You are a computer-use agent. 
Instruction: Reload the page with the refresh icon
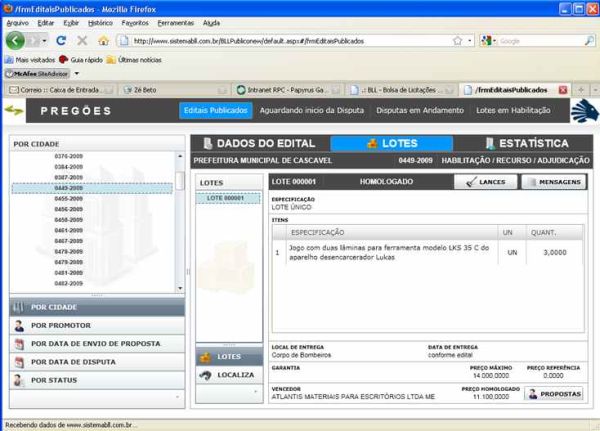click(x=62, y=41)
